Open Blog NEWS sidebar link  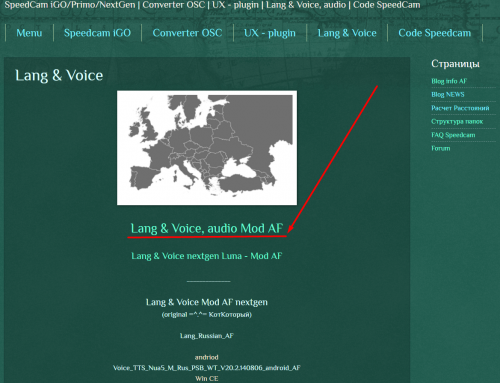[x=448, y=94]
